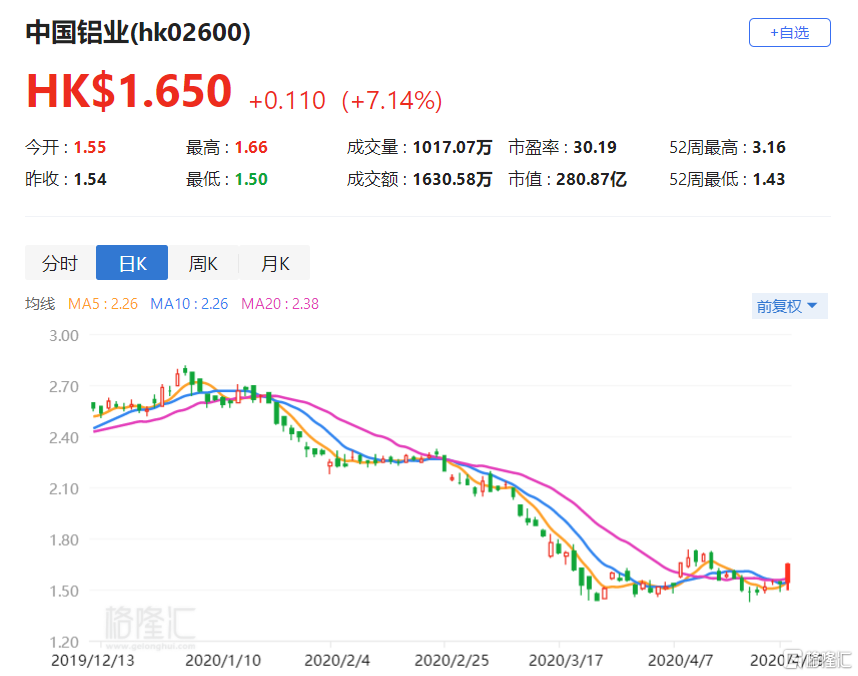The image size is (858, 676).
Task: Click the 1.20 price axis label
Action: tap(64, 642)
